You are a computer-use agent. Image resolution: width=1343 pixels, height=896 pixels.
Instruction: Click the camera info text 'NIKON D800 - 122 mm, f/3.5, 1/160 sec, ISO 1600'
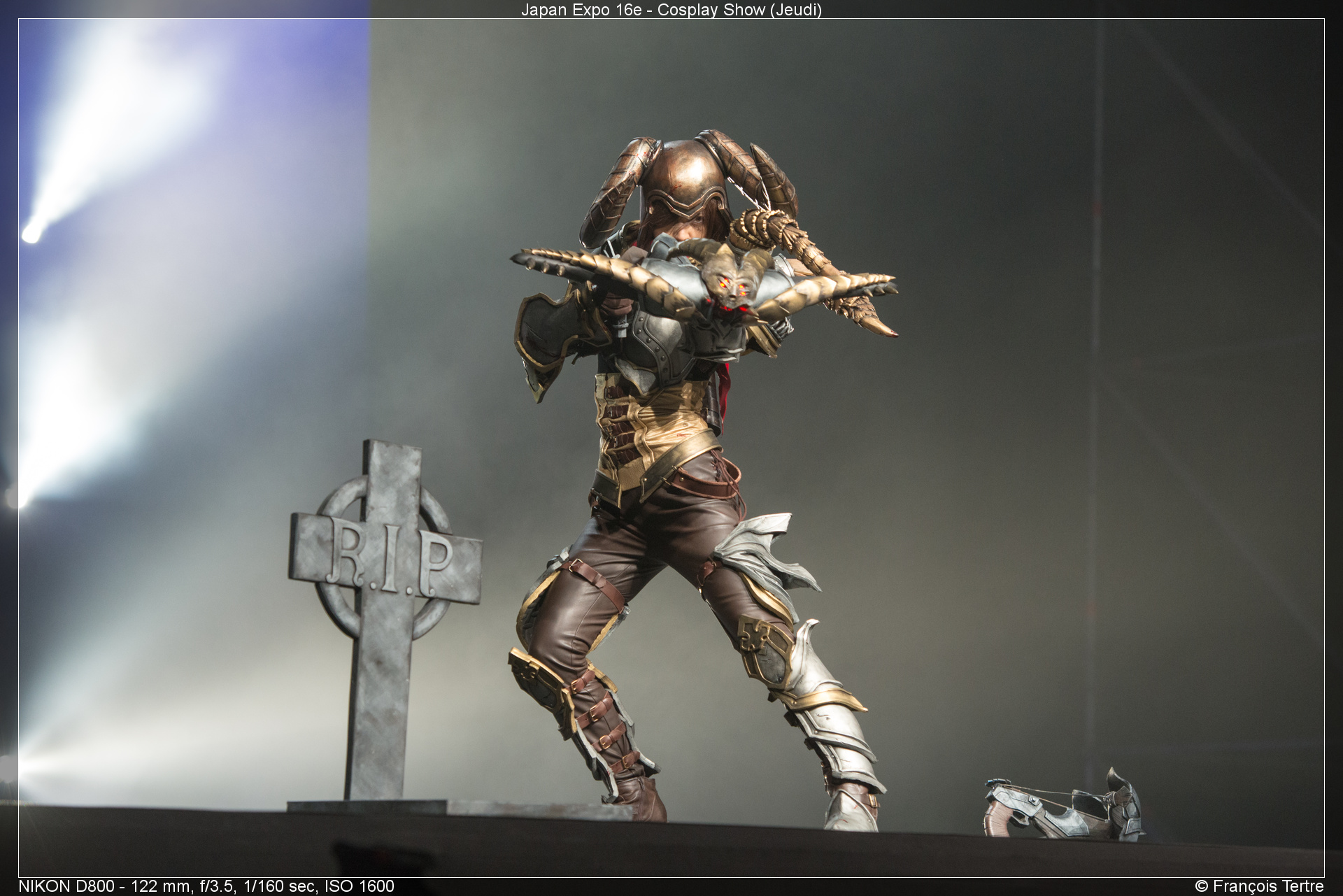(206, 886)
